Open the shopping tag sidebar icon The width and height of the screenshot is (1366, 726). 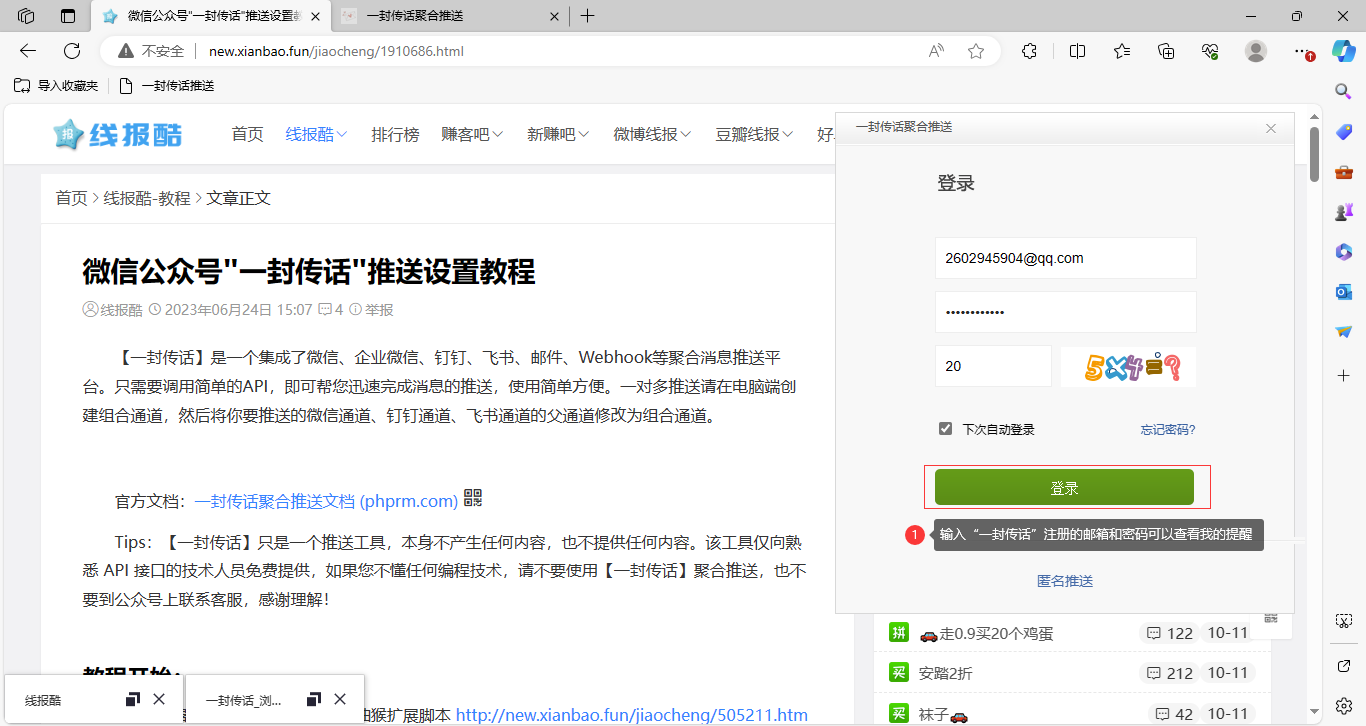coord(1344,132)
